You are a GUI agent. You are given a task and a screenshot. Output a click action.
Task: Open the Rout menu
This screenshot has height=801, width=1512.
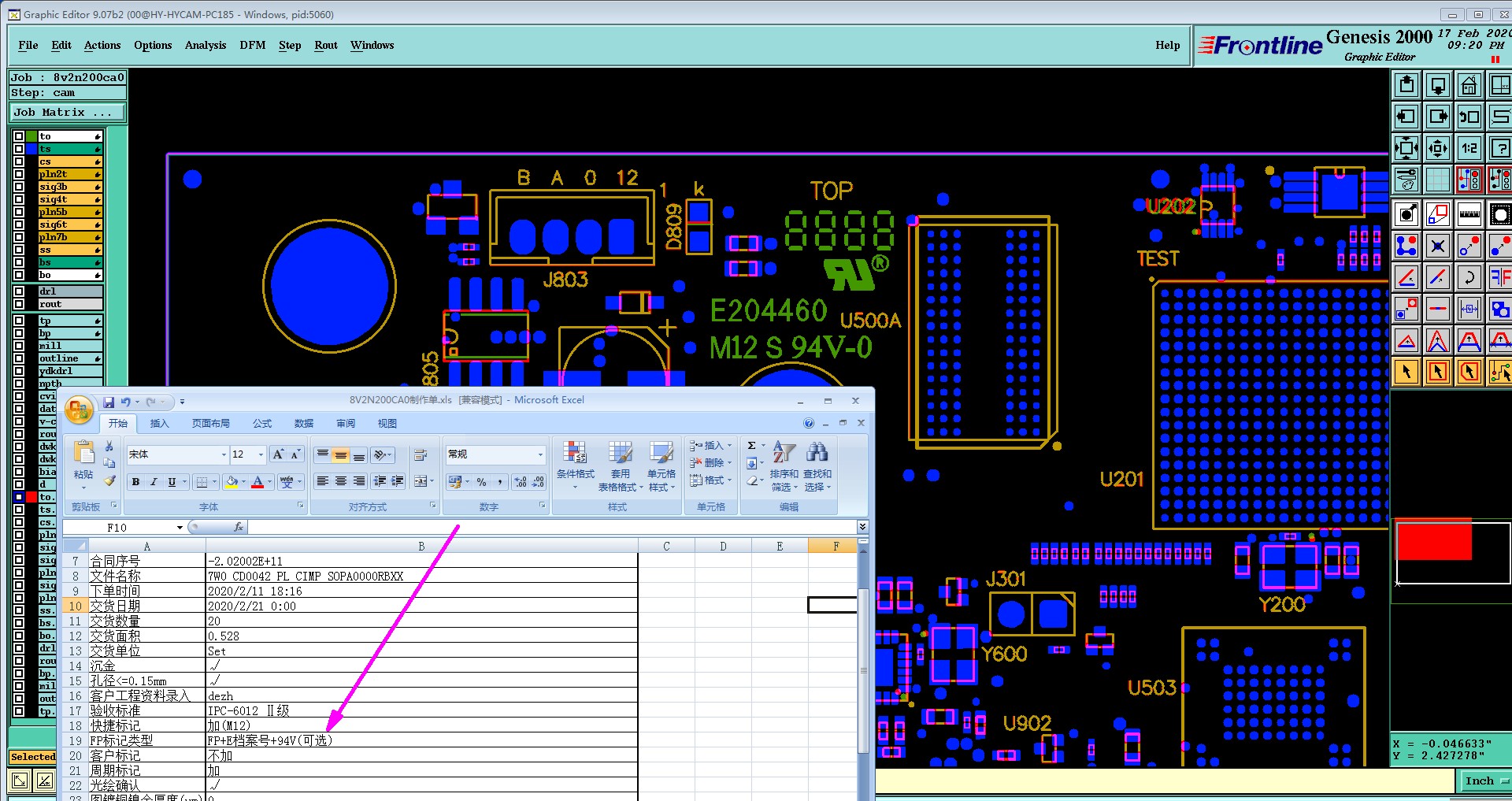326,45
